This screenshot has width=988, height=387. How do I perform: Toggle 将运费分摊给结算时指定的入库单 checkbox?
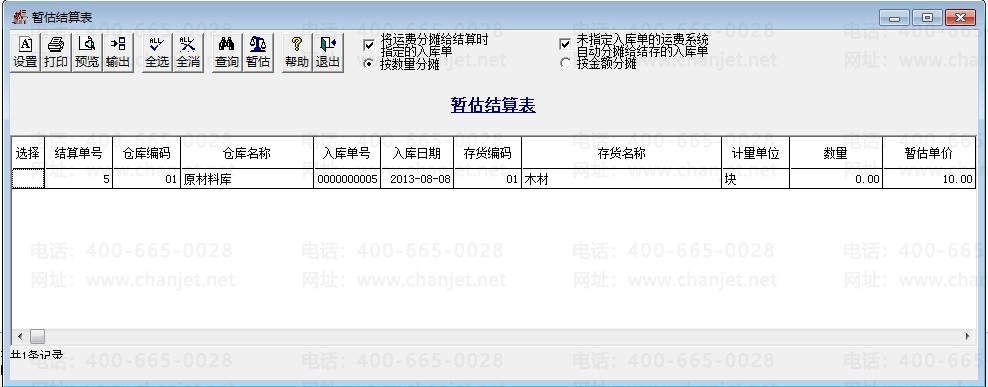tap(369, 45)
